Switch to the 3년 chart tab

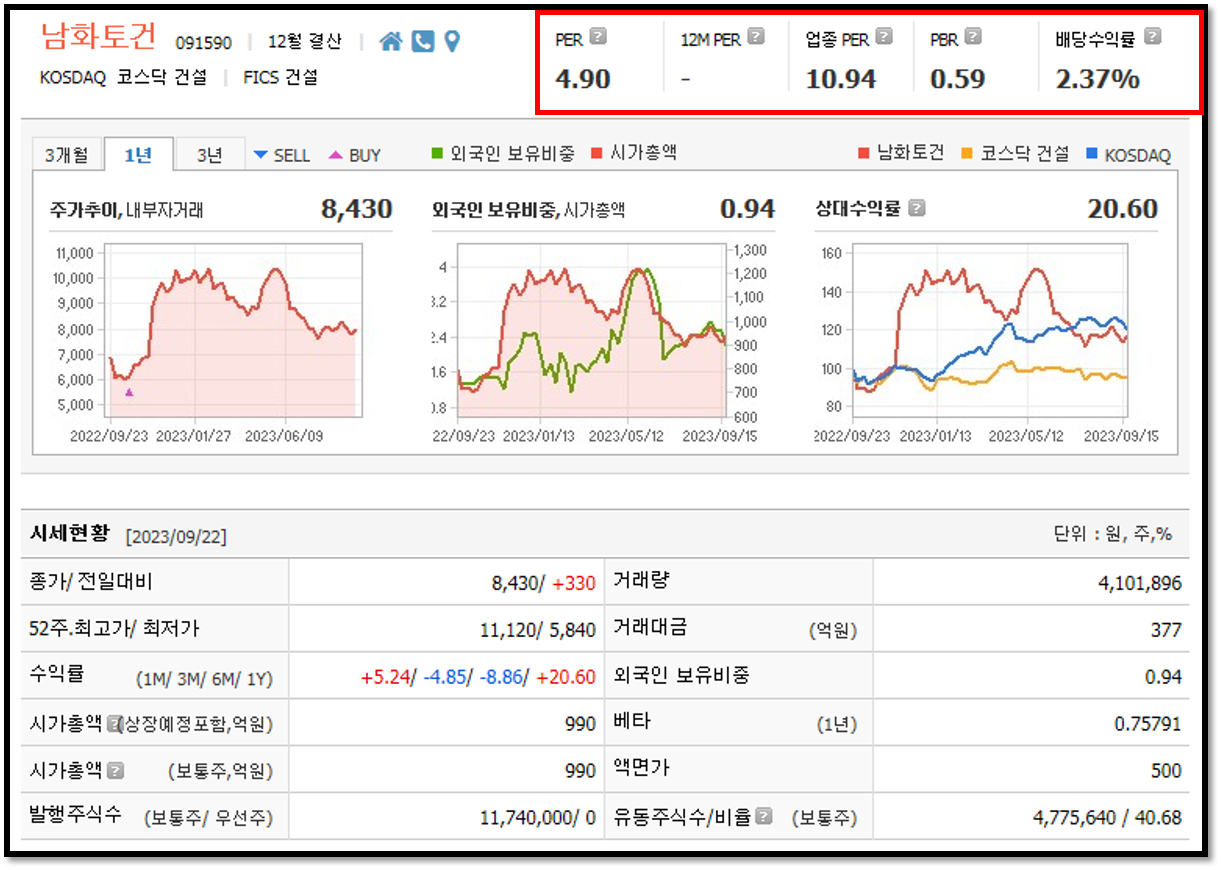point(209,155)
